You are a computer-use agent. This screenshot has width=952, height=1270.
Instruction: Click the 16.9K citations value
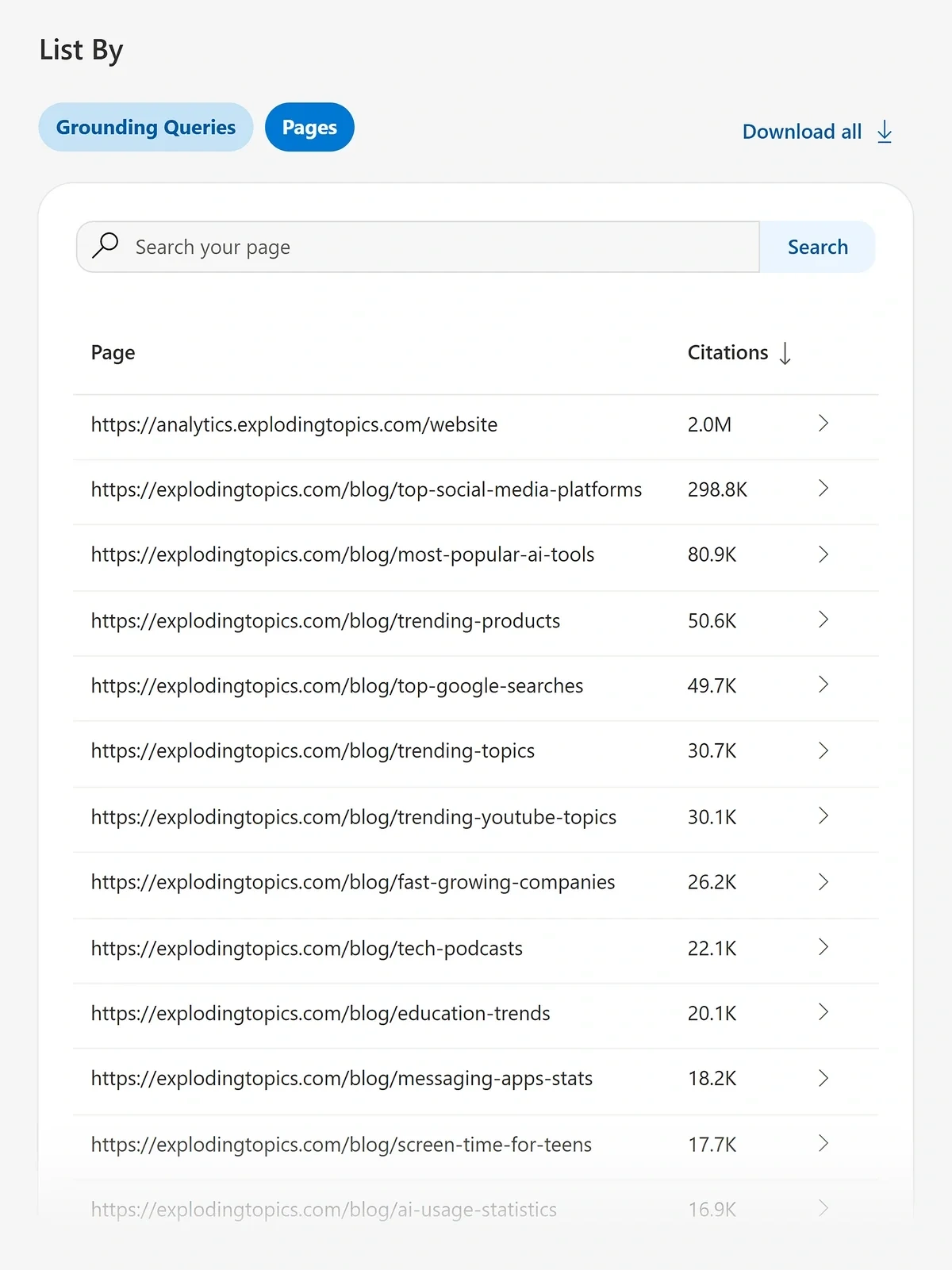click(712, 1211)
